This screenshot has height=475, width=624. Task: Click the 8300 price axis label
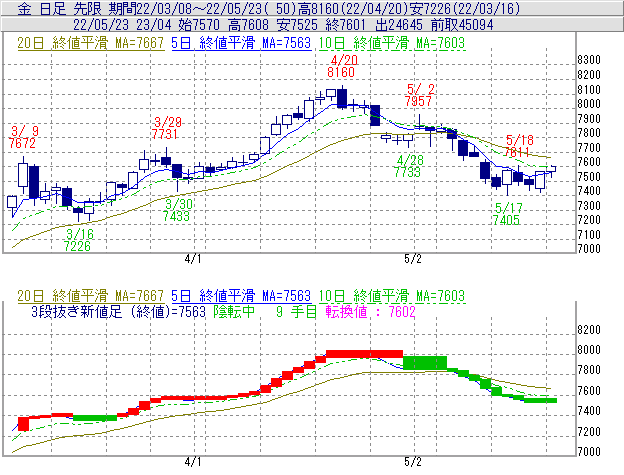589,60
